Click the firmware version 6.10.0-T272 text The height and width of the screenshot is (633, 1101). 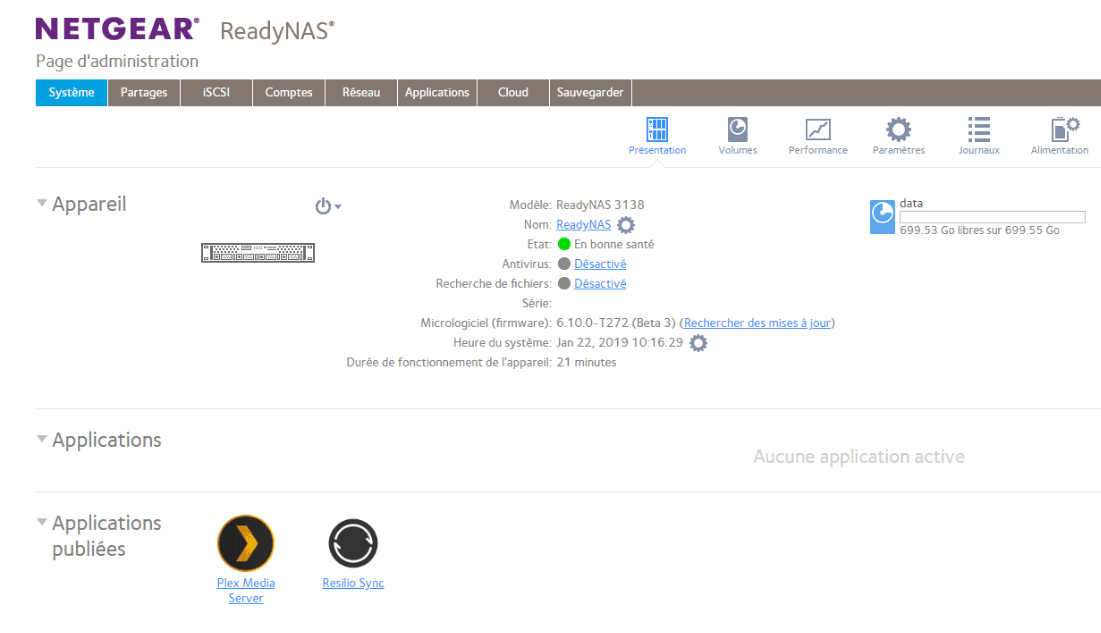pos(616,323)
